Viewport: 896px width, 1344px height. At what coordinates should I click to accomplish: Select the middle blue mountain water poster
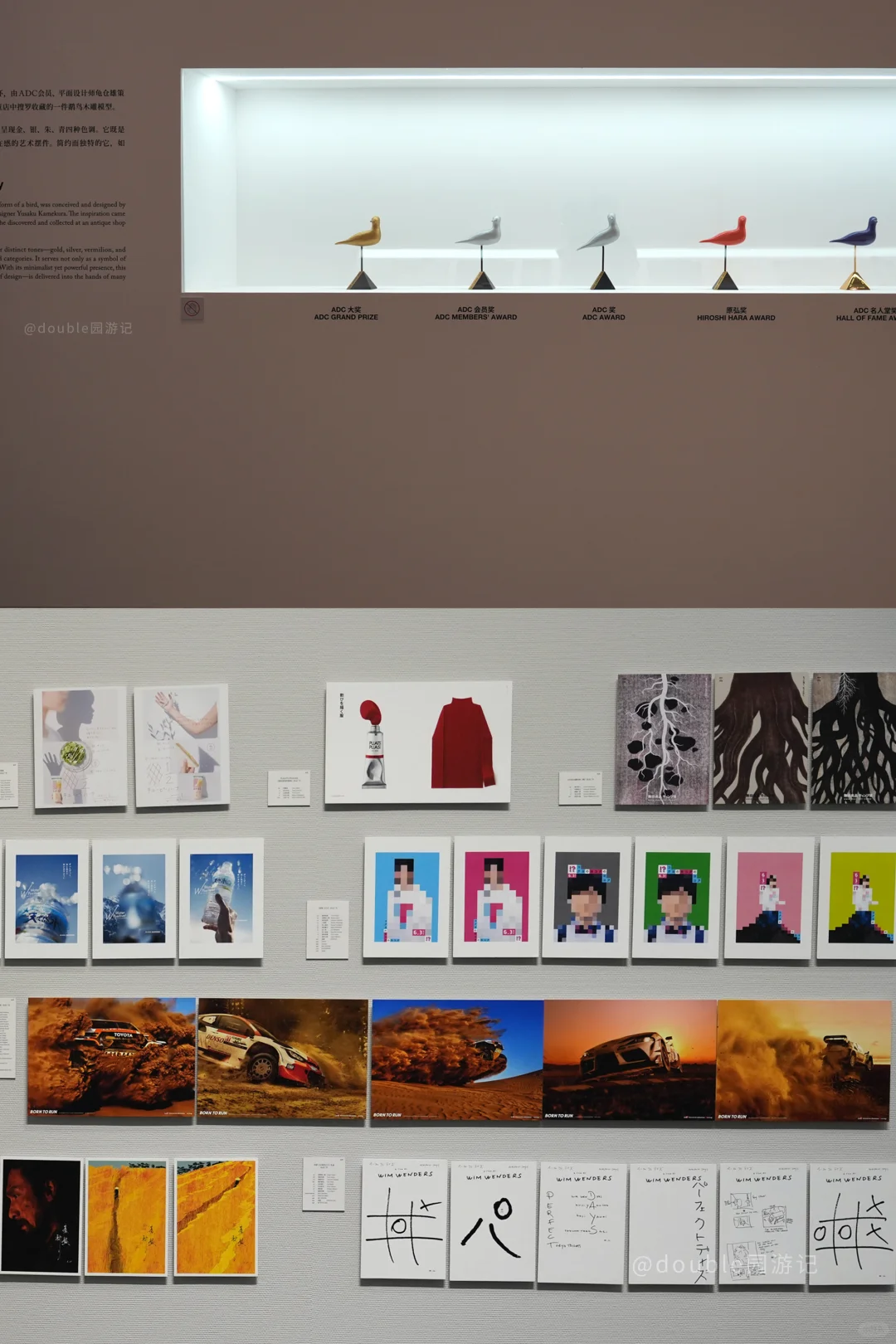(x=134, y=898)
